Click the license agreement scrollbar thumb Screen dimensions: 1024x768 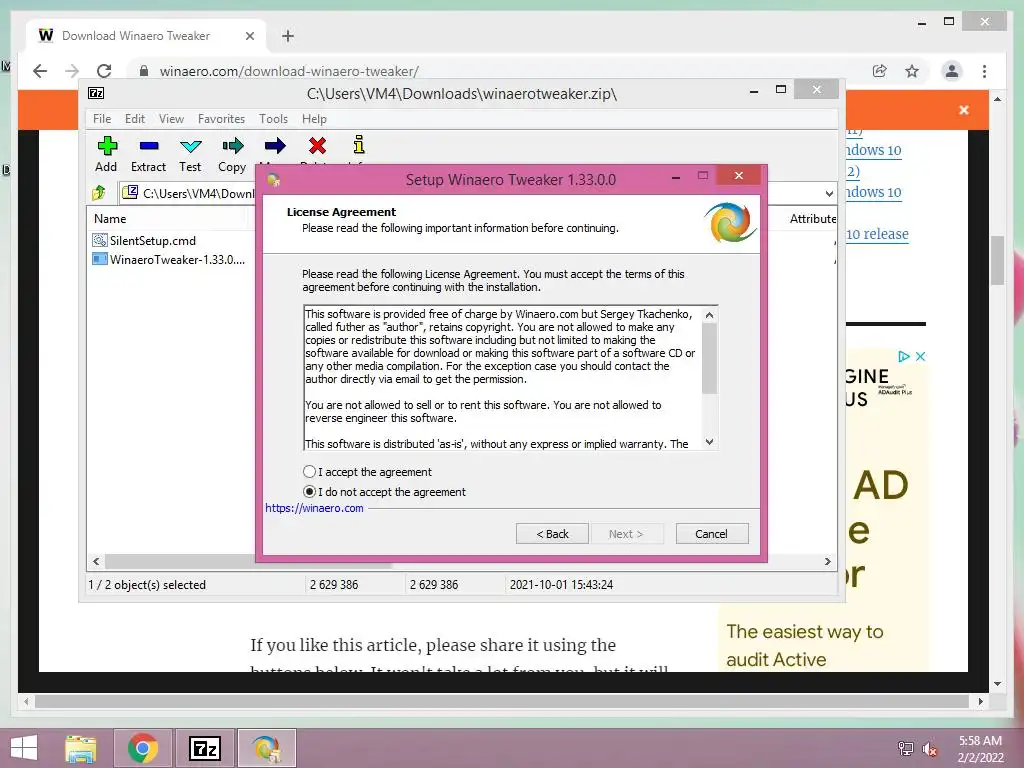click(710, 358)
